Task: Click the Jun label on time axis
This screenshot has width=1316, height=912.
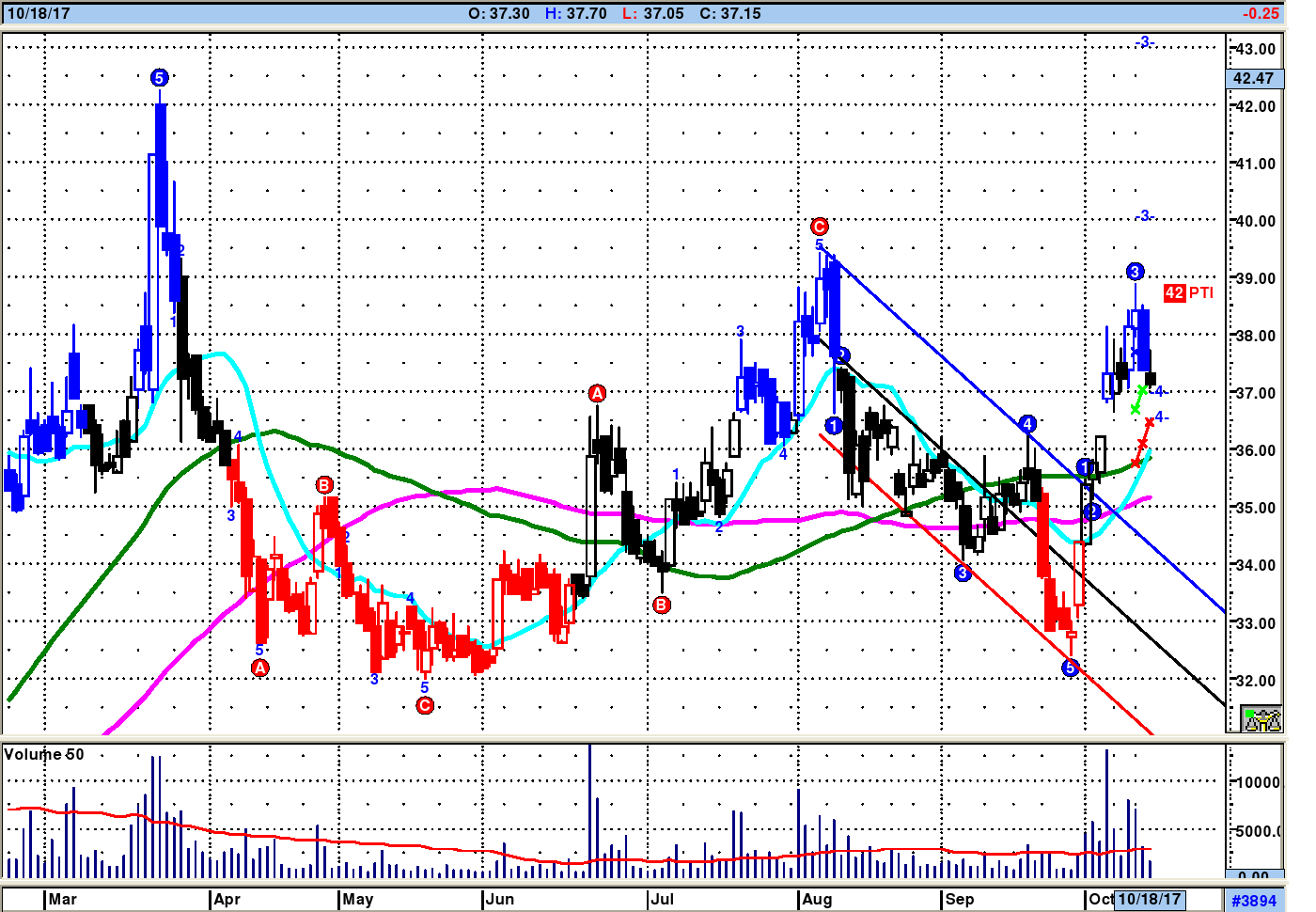Action: click(x=499, y=899)
